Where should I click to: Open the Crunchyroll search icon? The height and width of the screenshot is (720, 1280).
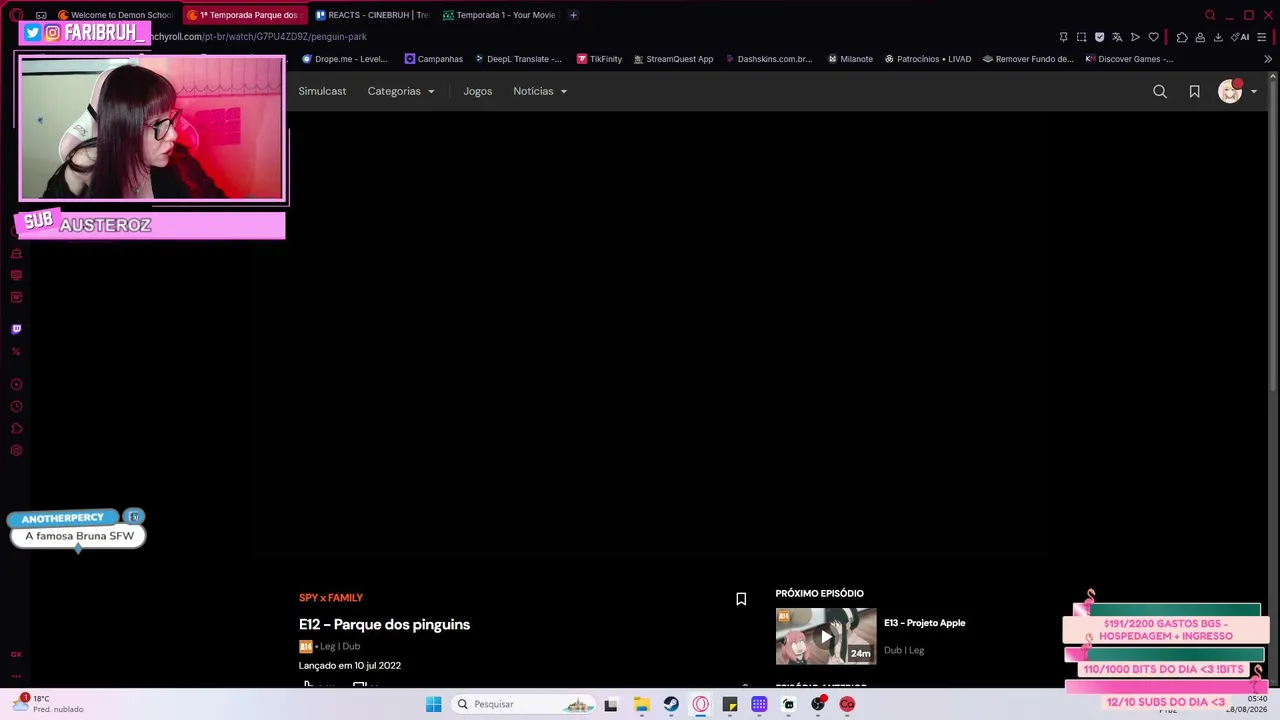[x=1160, y=92]
